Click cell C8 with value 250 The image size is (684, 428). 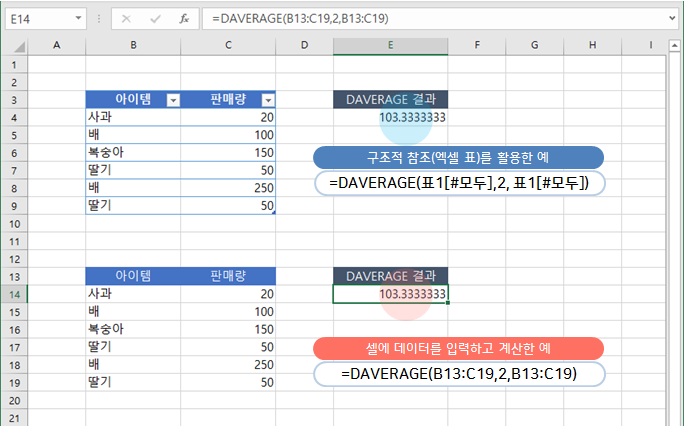click(228, 188)
